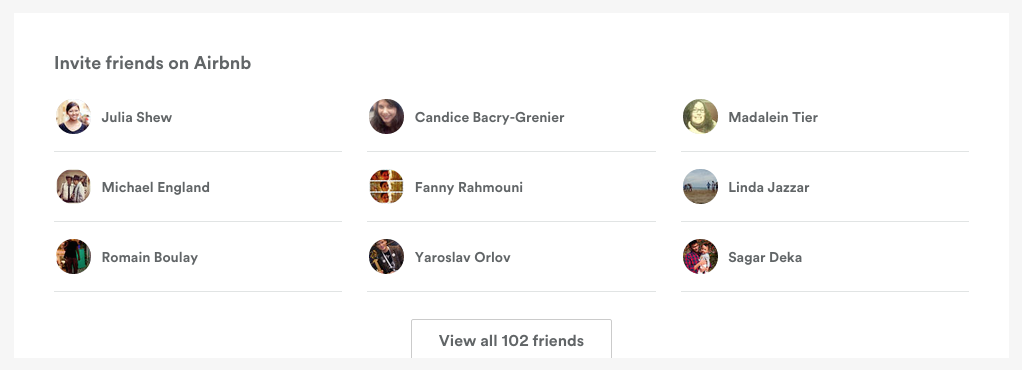This screenshot has height=370, width=1022.
Task: Open Yaroslav Orlov's profile picture
Action: coord(387,256)
